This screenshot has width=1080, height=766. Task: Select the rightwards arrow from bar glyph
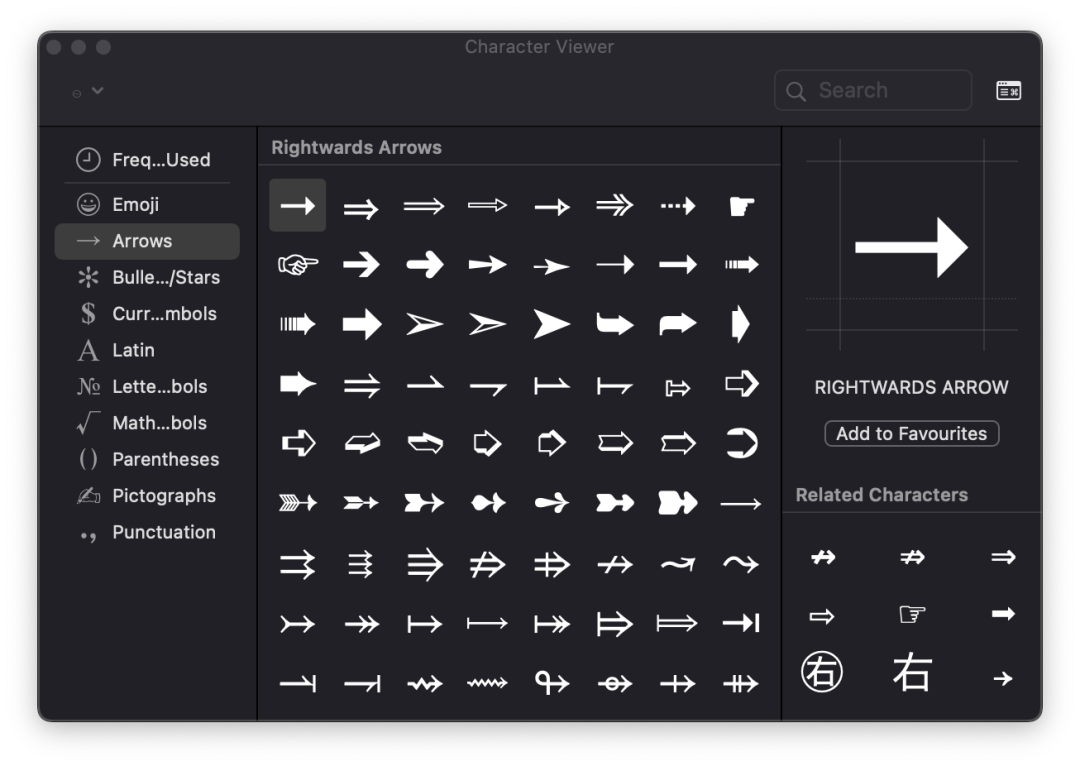click(424, 624)
